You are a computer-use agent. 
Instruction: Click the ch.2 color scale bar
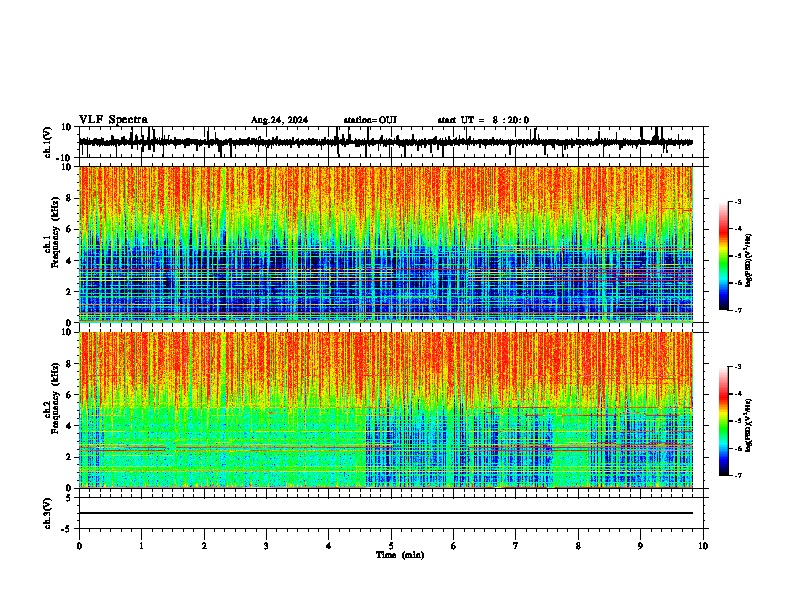724,421
